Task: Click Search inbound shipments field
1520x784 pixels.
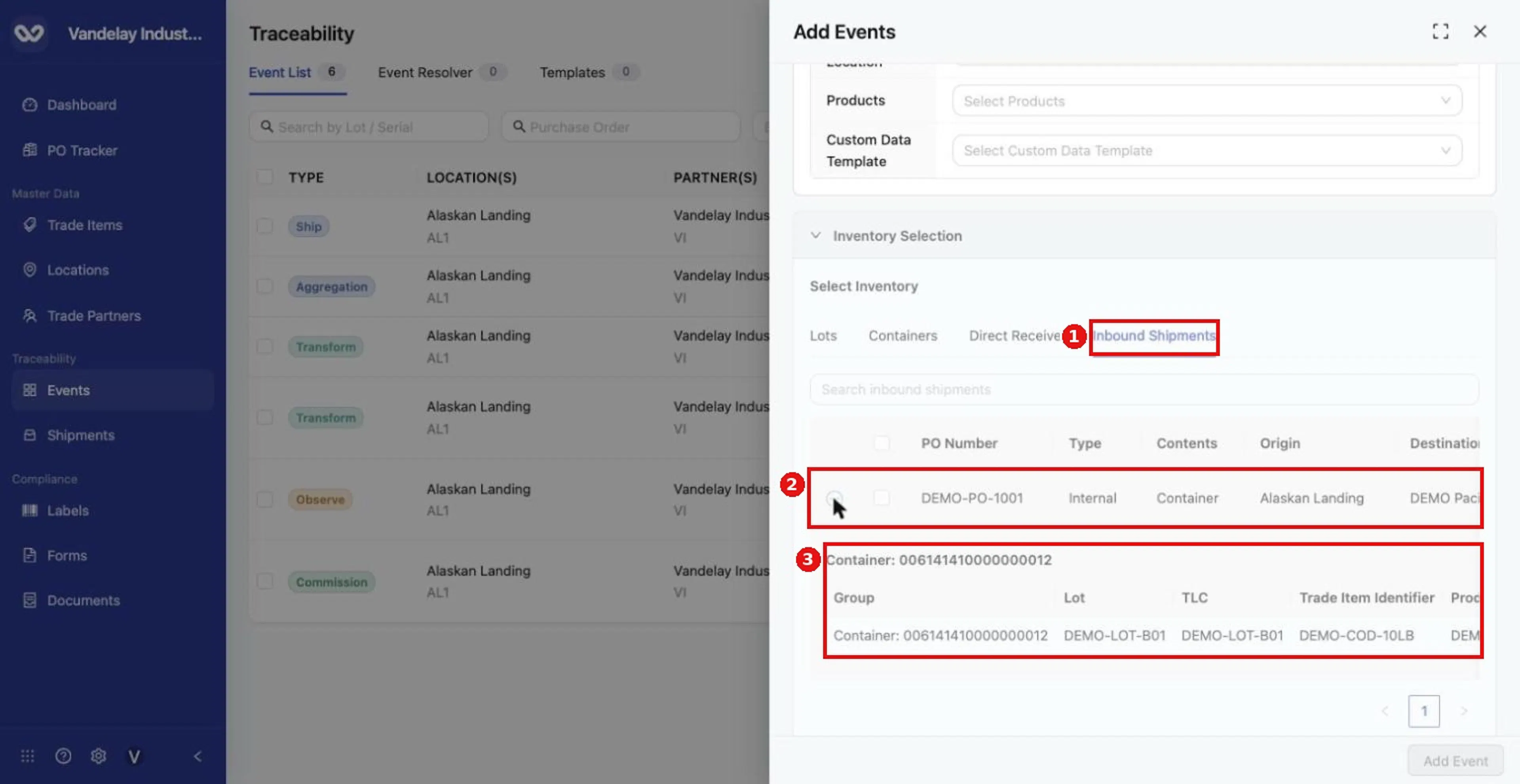Action: coord(1144,389)
